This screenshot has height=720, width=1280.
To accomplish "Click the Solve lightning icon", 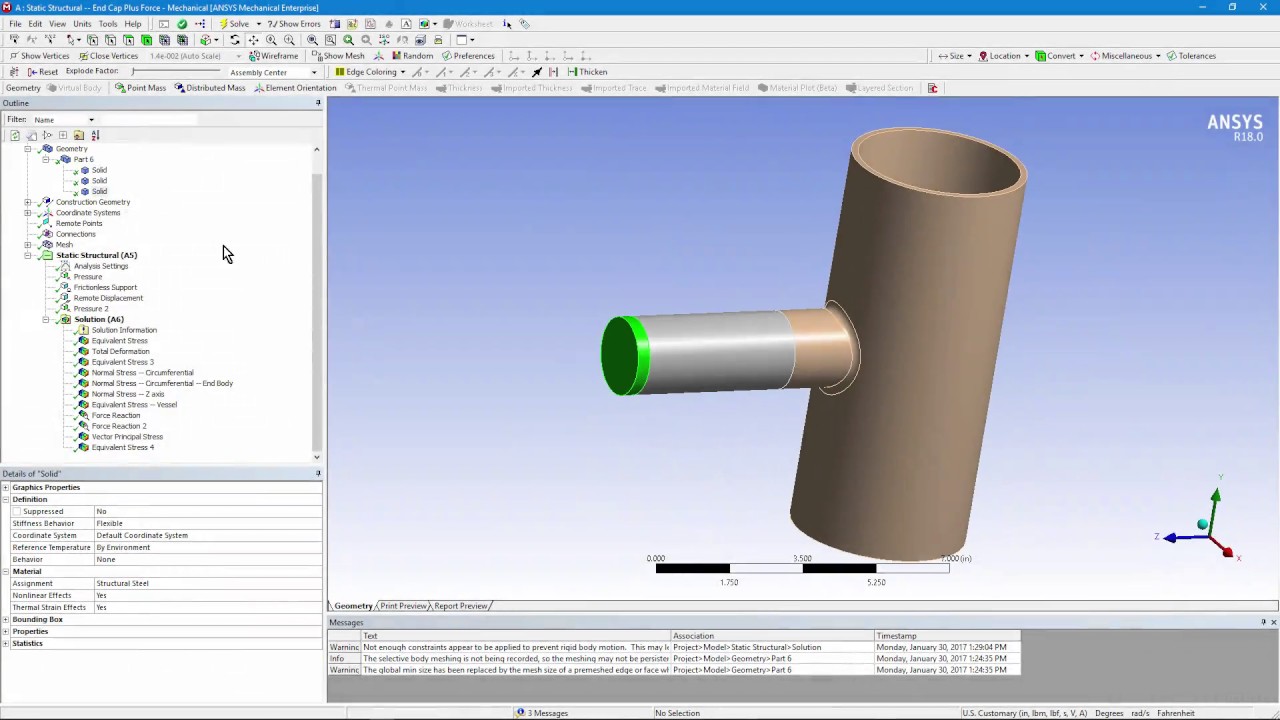I will click(x=224, y=24).
